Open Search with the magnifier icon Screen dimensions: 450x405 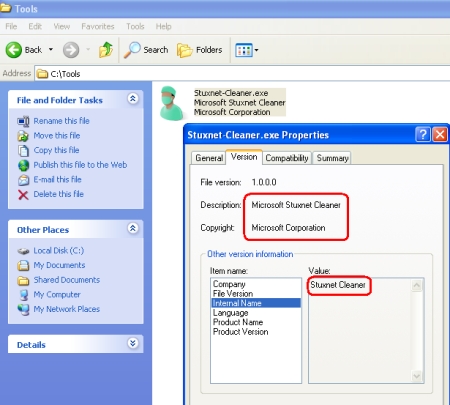coord(132,50)
